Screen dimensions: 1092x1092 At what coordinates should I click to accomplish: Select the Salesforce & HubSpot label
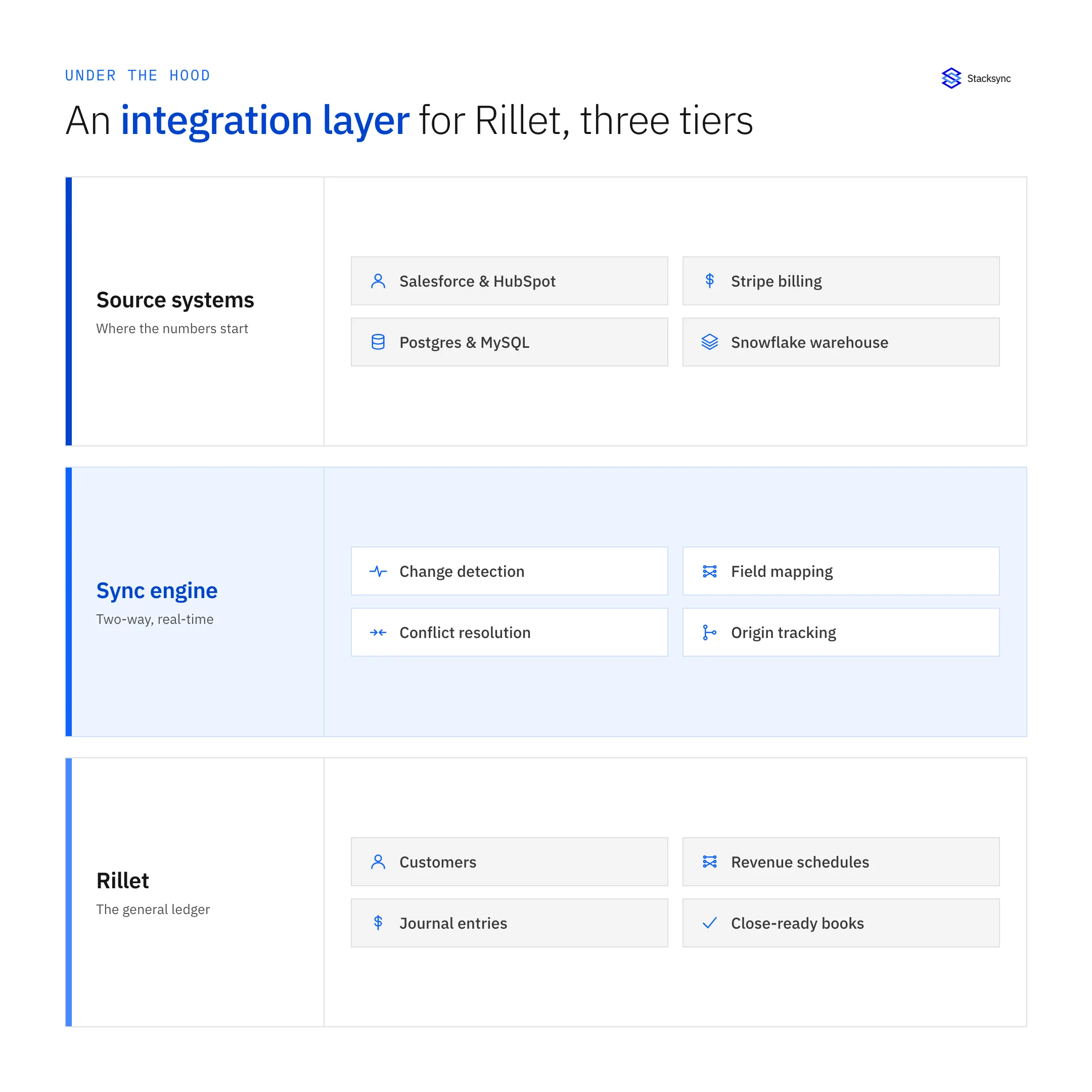[x=478, y=281]
